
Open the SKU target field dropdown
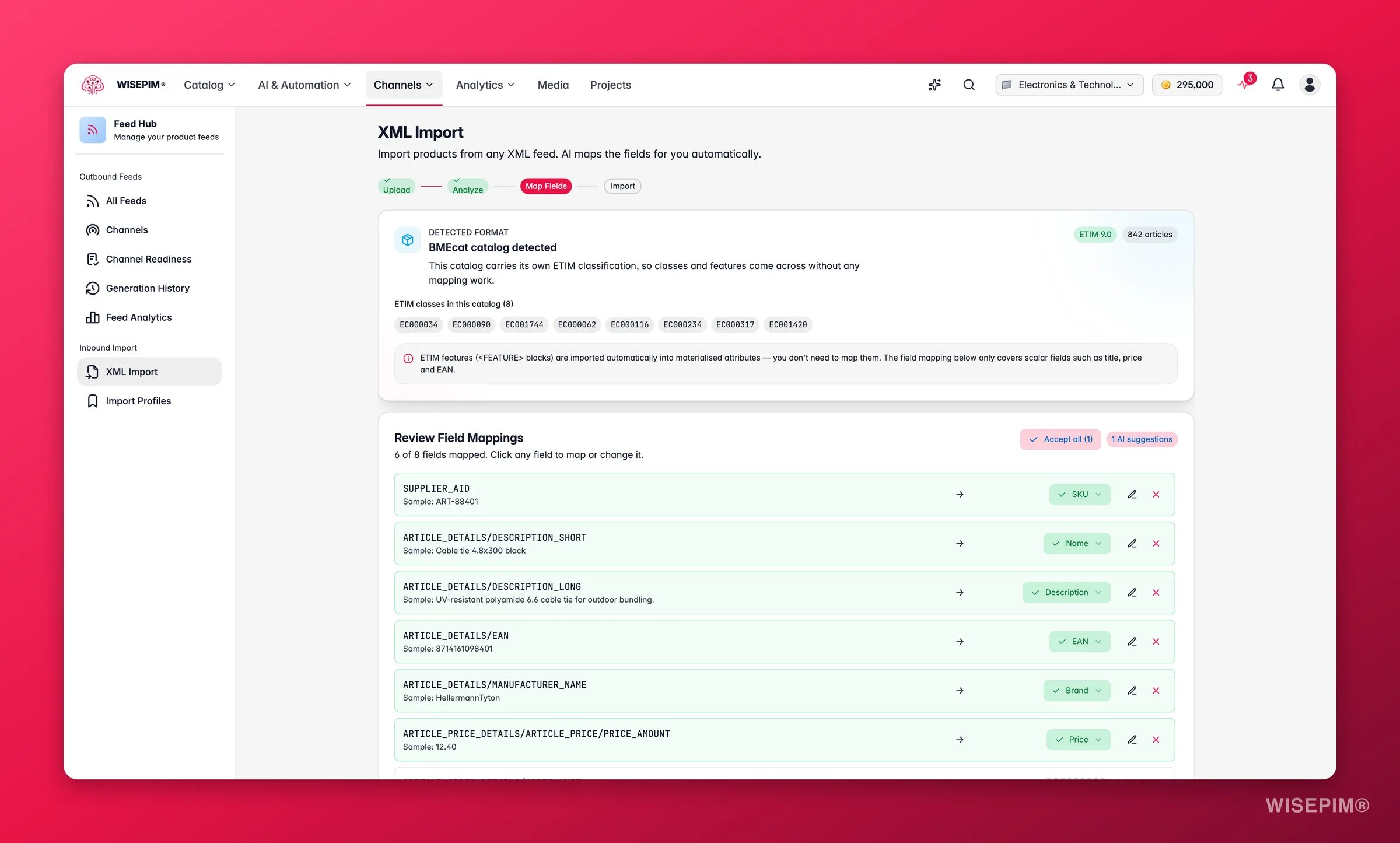pos(1080,494)
